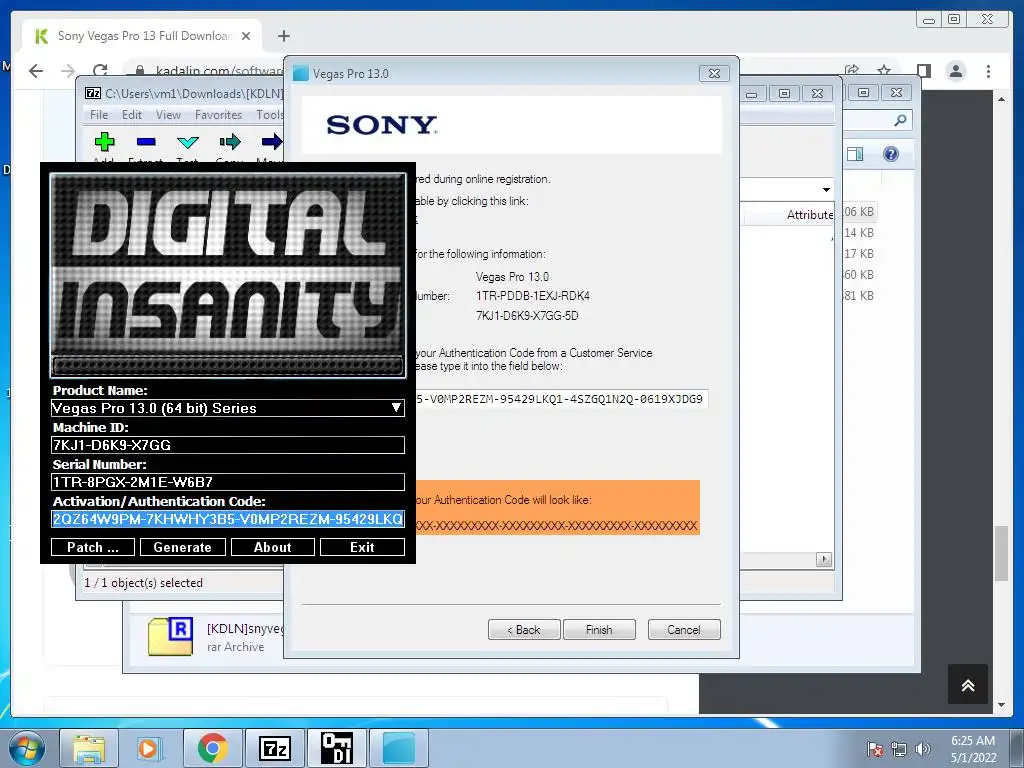
Task: Open the 7-Zip View menu
Action: [x=168, y=115]
